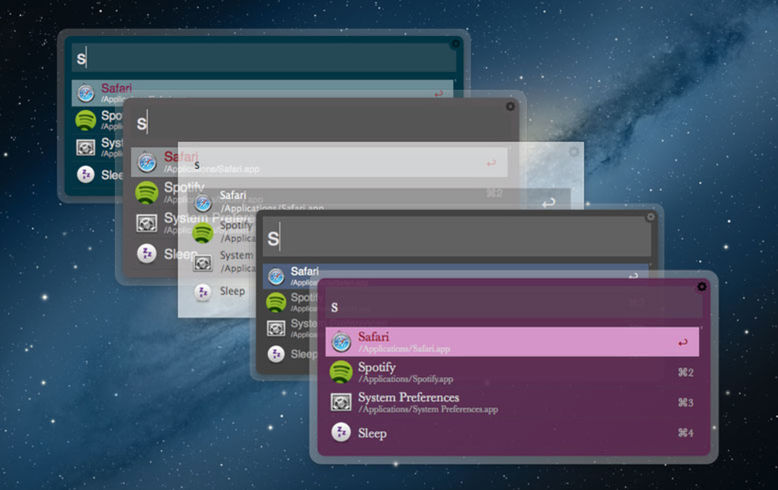Click /Applications/Spotify.app path in purple window
778x490 pixels.
tap(405, 379)
